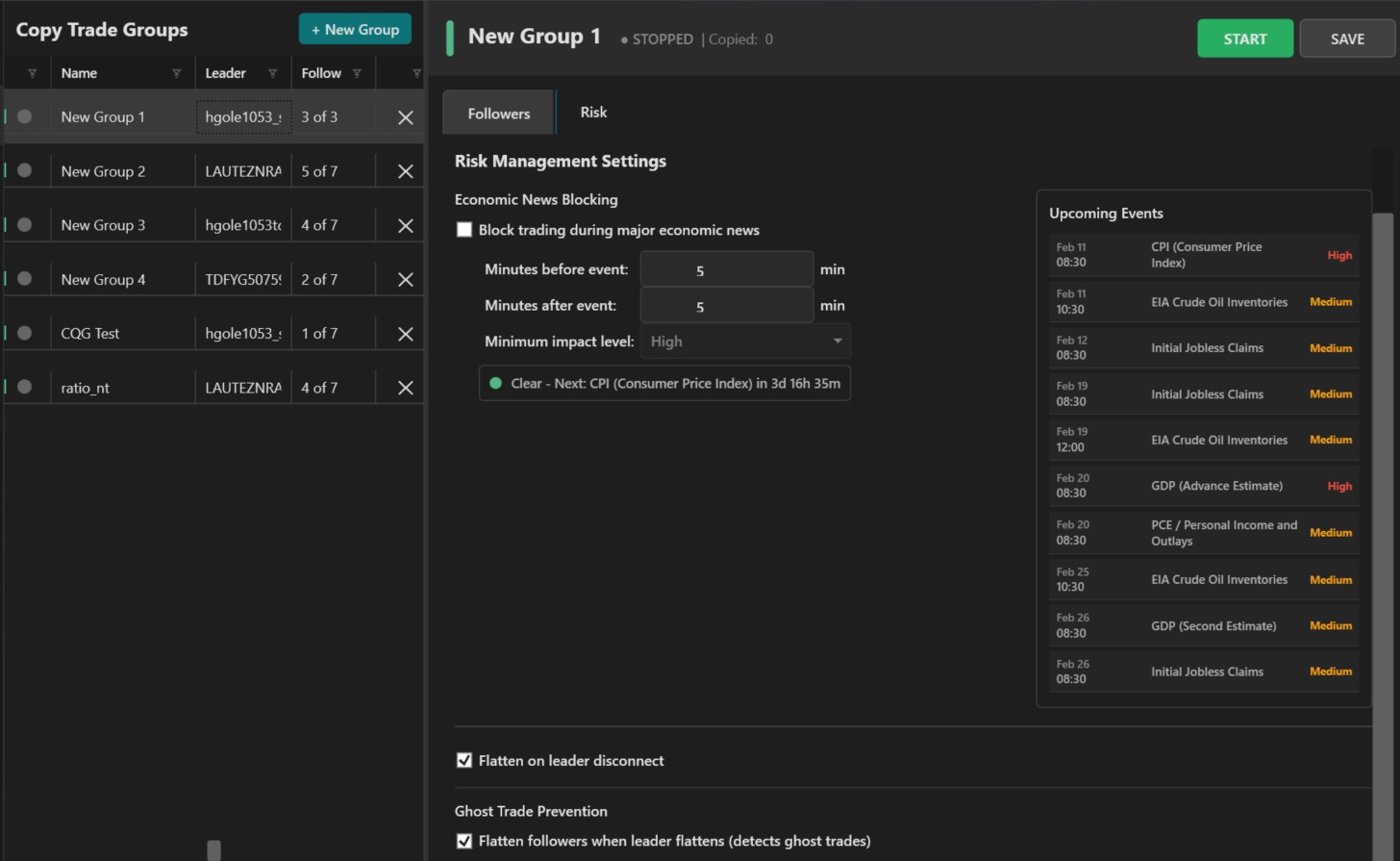Open the Leader column filter
This screenshot has width=1400, height=861.
(x=272, y=72)
